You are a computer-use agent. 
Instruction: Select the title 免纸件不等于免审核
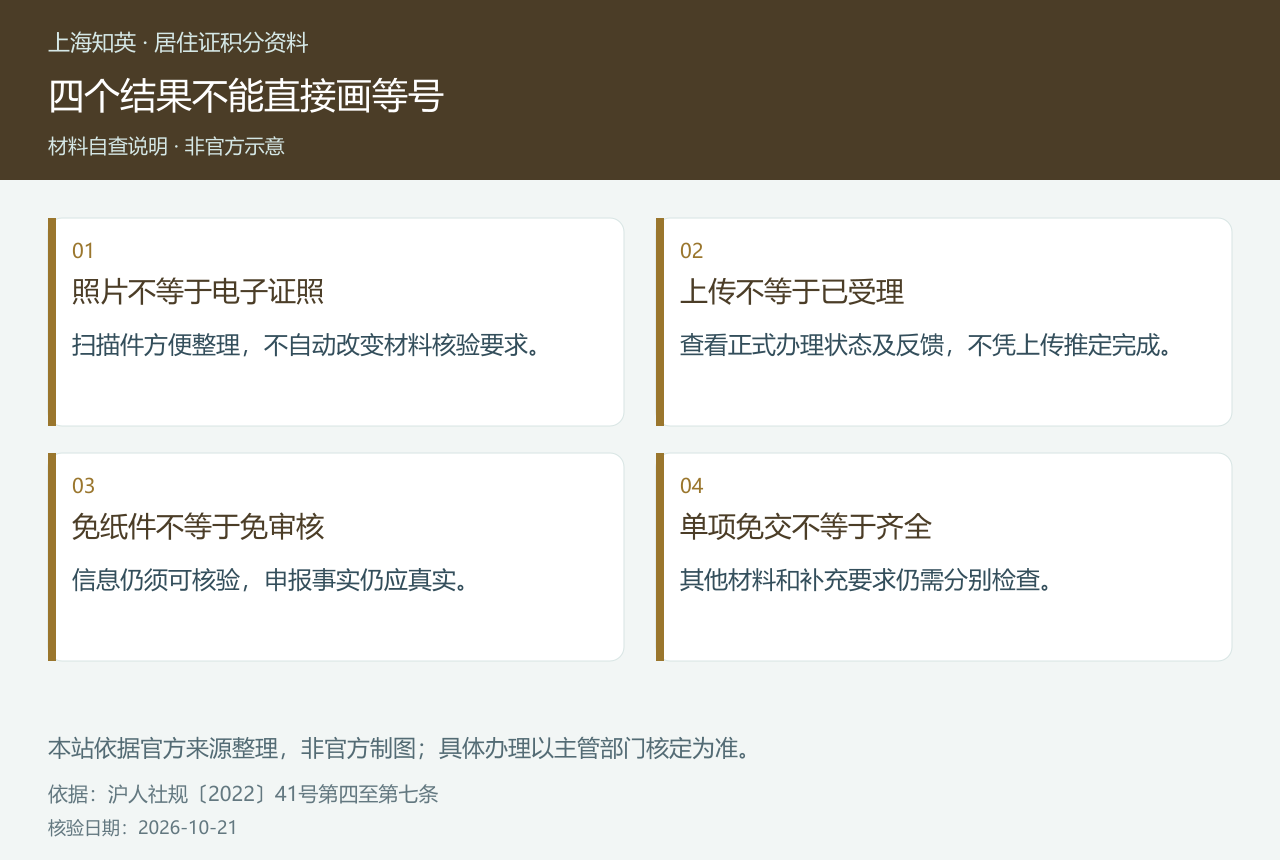(x=198, y=527)
